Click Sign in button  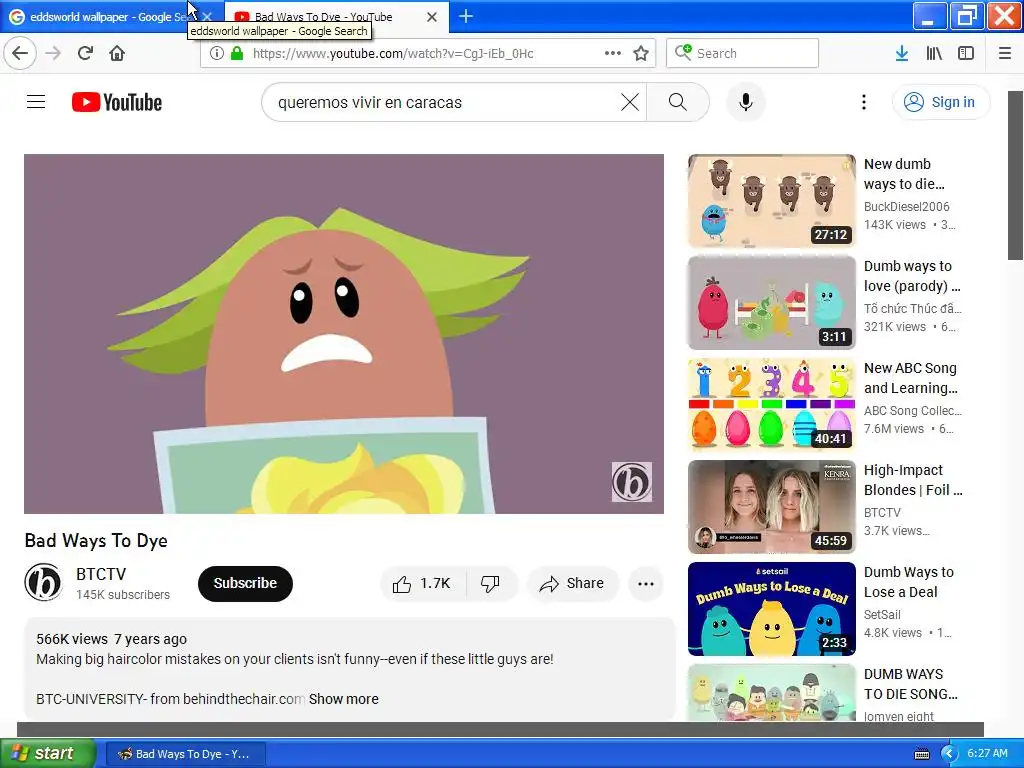click(x=940, y=102)
